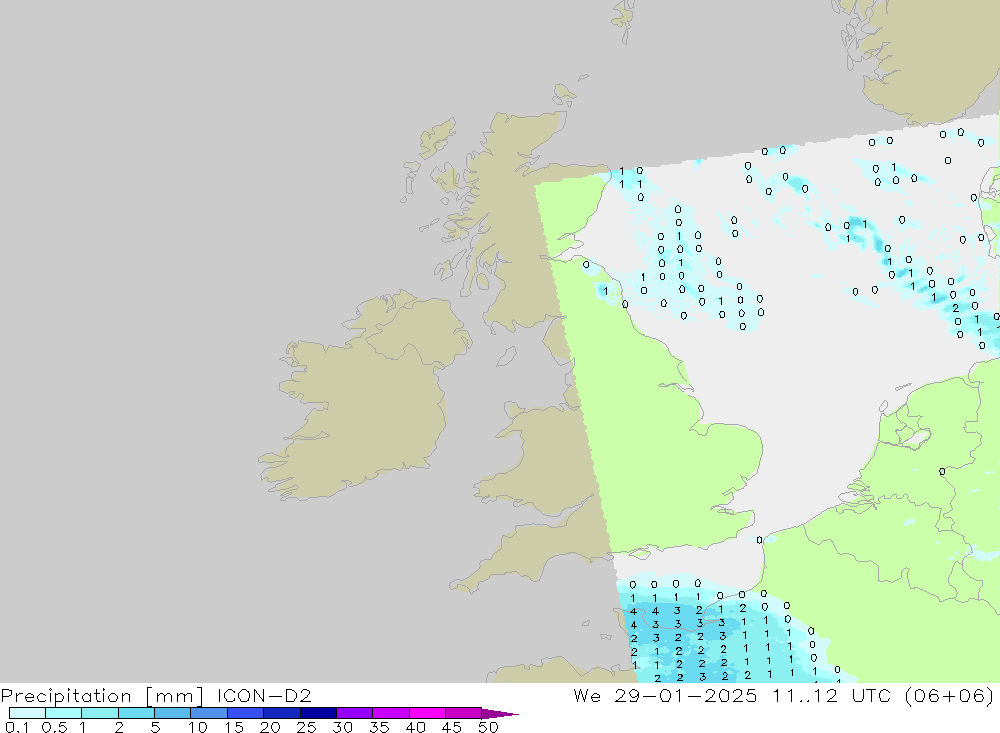Select the 5–10 mm legend color swatch
Viewport: 1000px width, 733px height.
click(x=173, y=713)
